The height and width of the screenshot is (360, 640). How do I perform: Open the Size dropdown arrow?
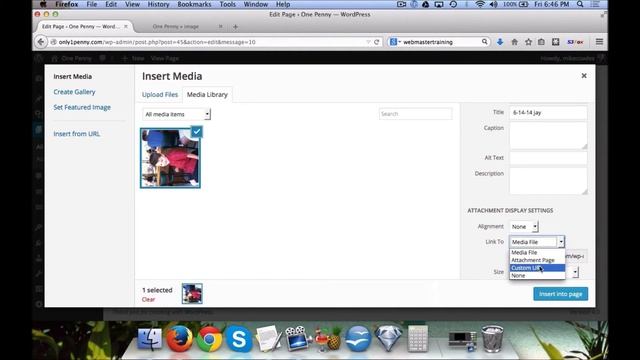point(575,272)
